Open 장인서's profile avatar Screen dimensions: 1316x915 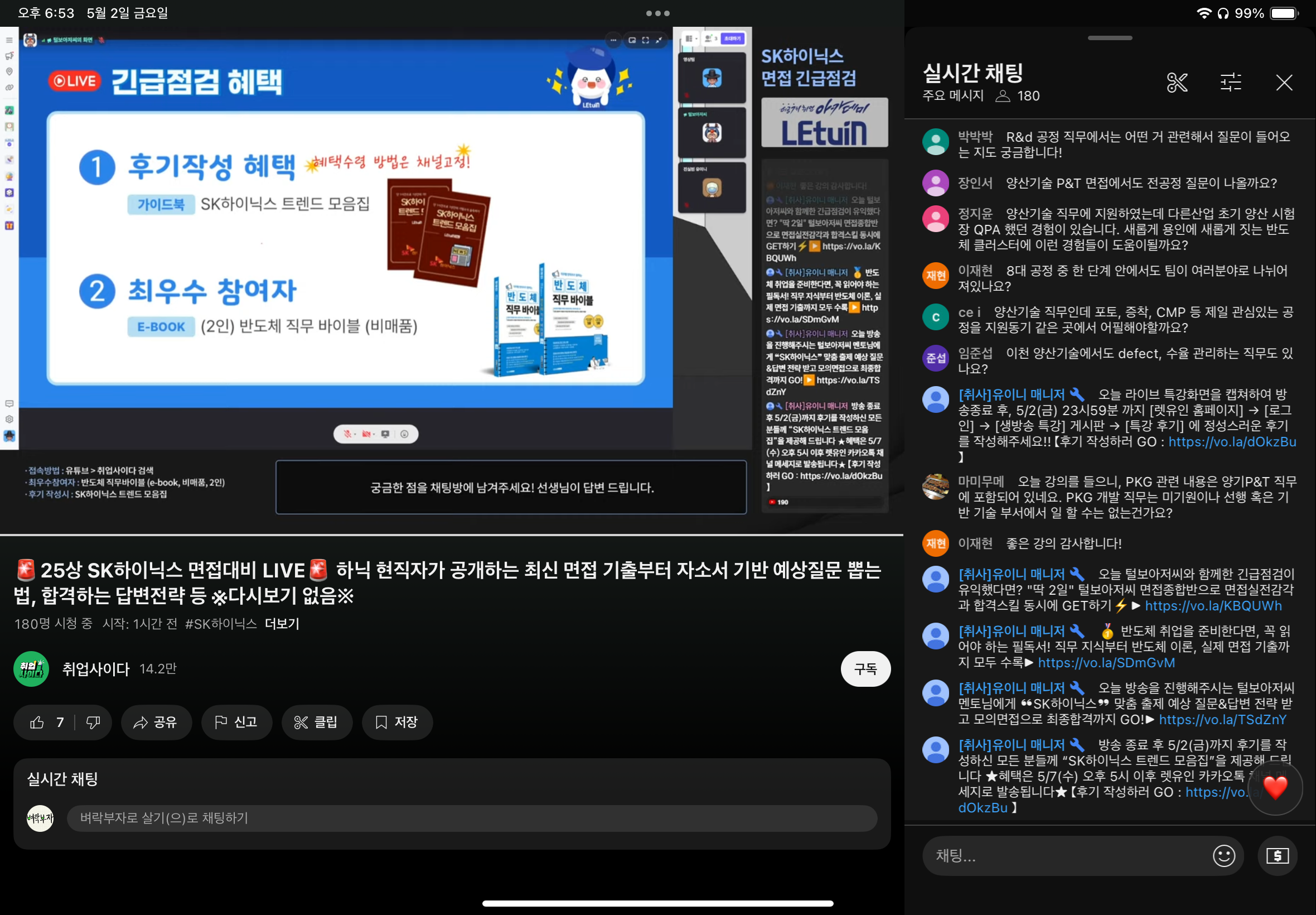pos(936,184)
